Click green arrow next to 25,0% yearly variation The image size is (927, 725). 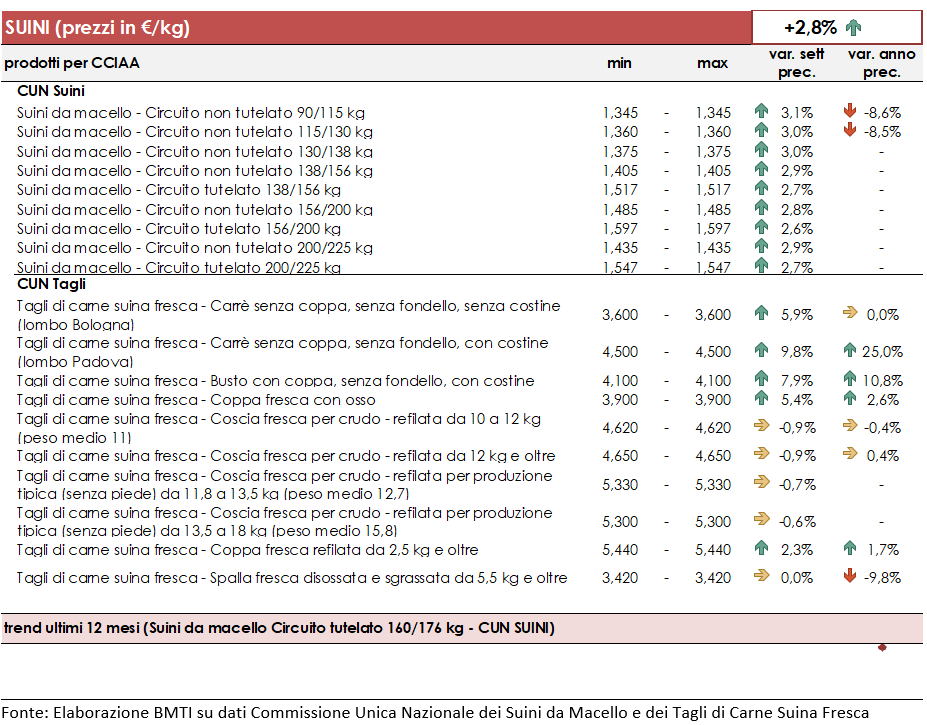point(850,349)
